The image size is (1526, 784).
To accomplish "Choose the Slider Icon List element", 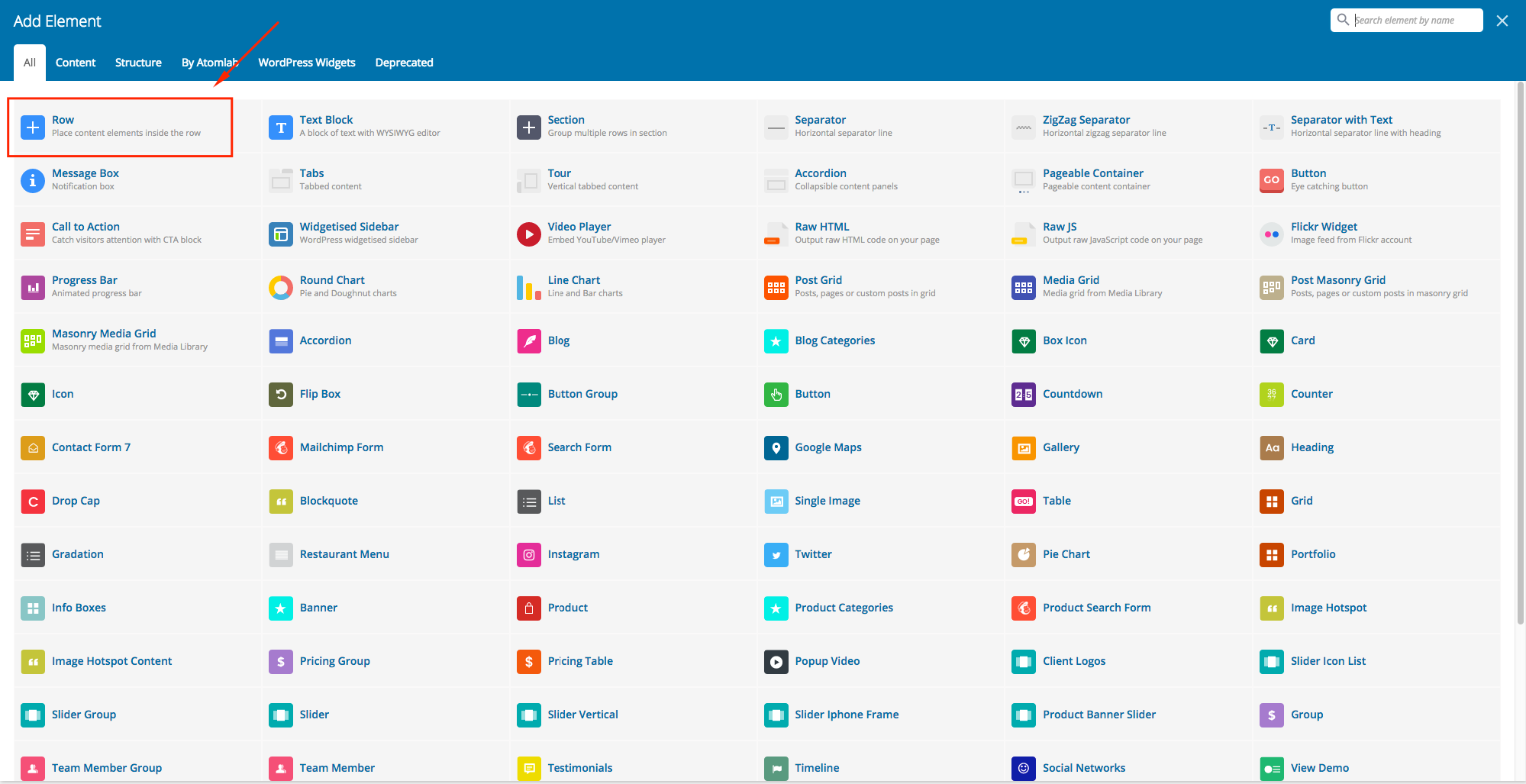I will (1376, 661).
